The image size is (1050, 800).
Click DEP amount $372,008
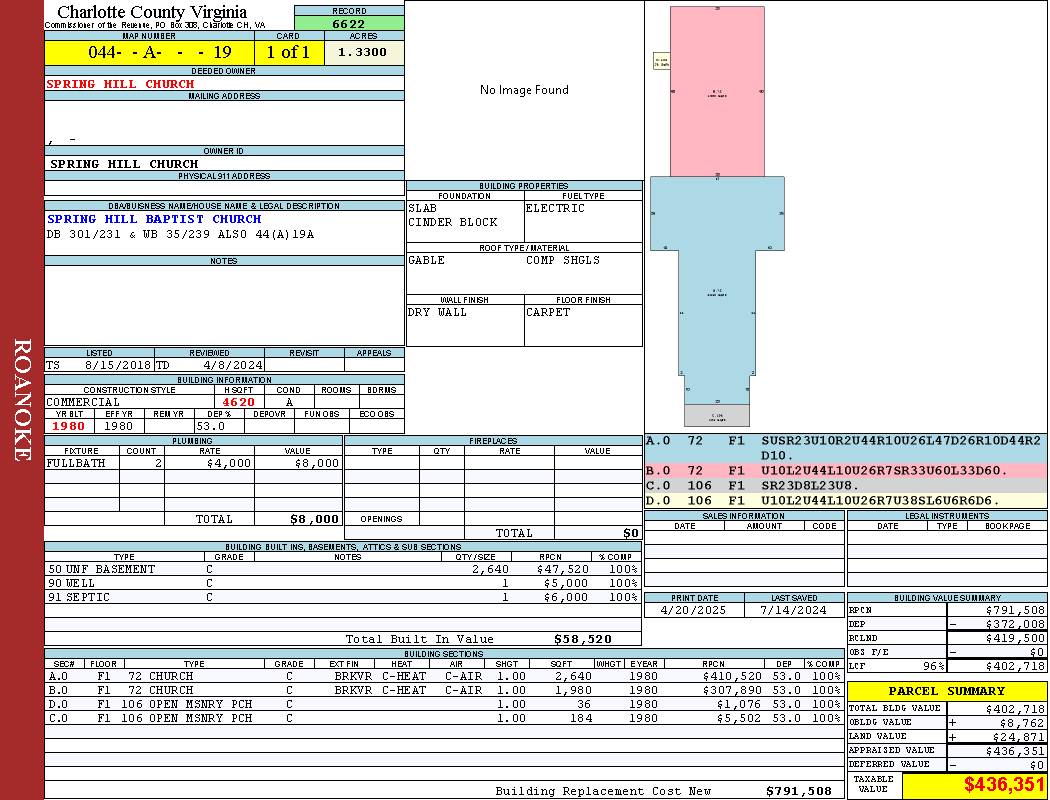tap(1015, 625)
